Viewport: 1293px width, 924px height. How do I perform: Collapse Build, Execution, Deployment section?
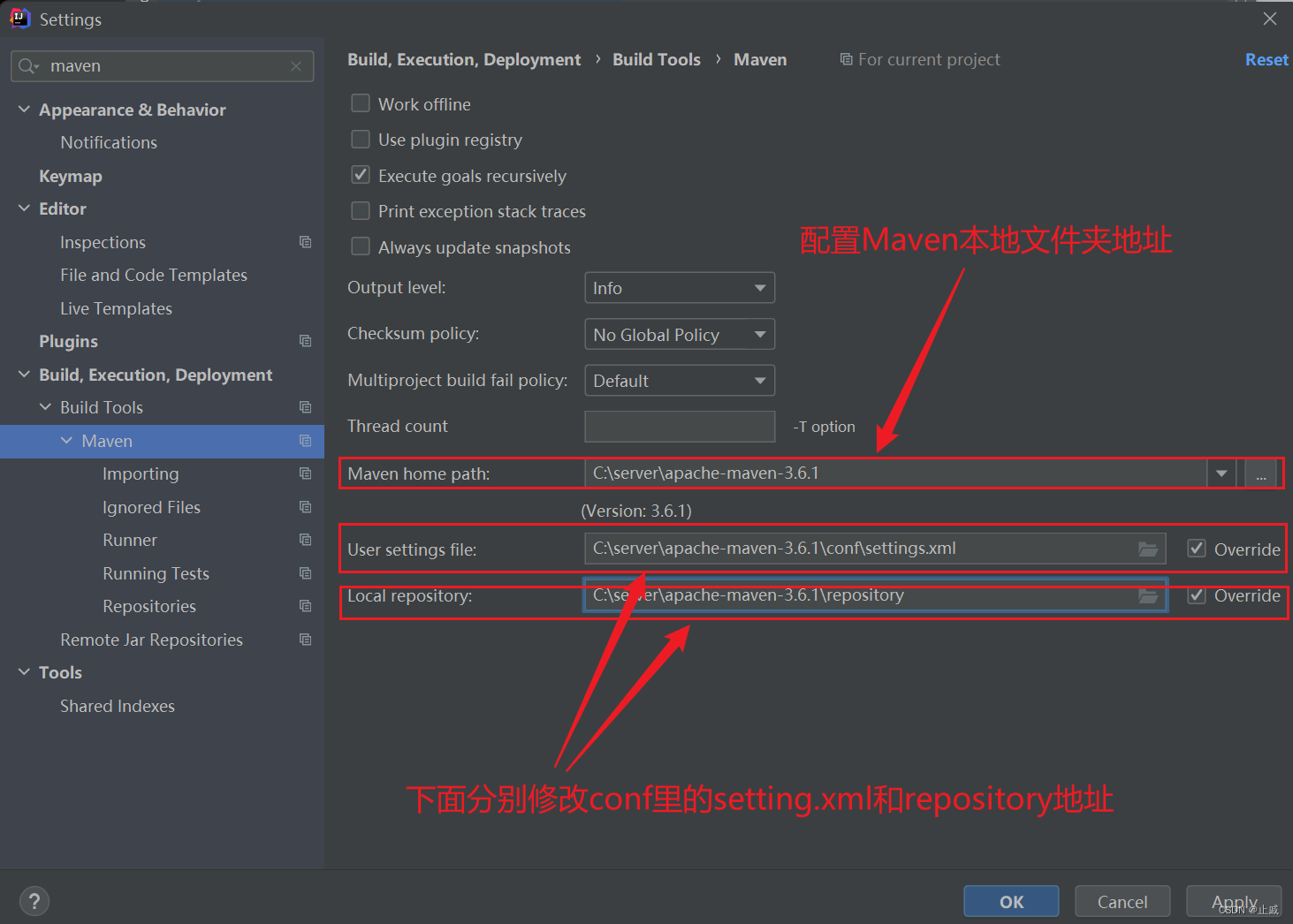point(24,375)
